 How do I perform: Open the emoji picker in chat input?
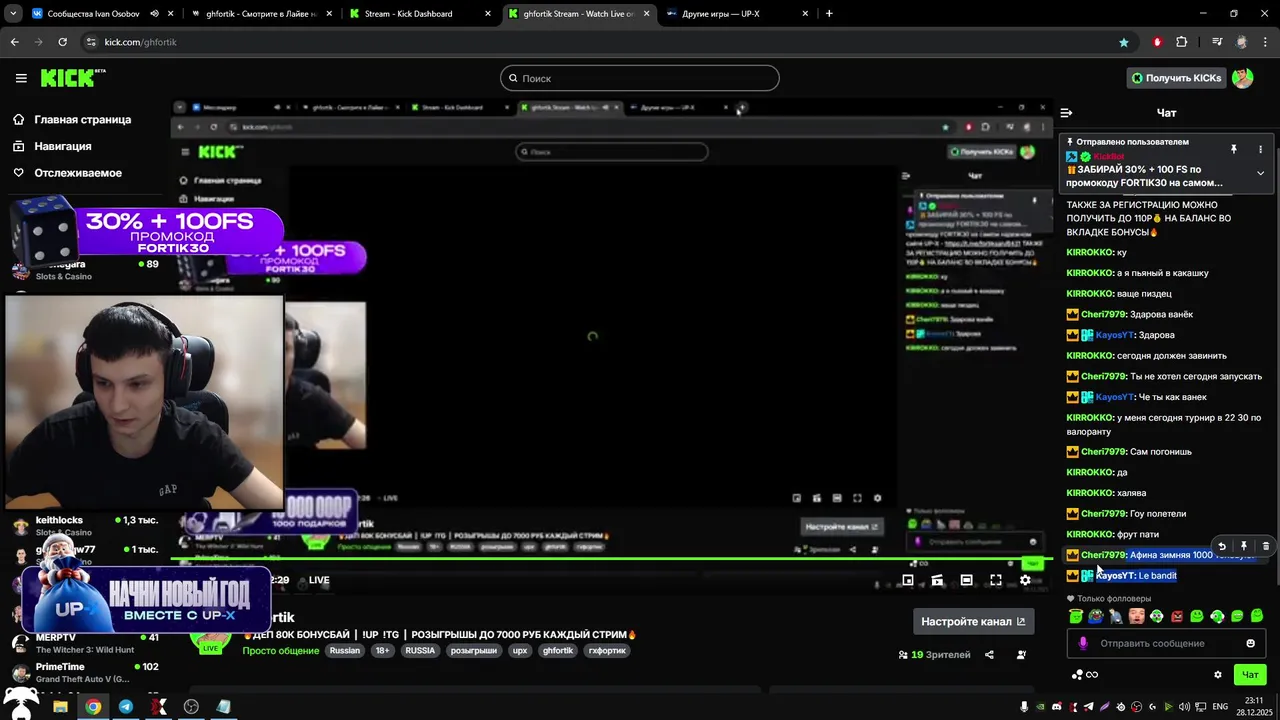(x=1250, y=643)
